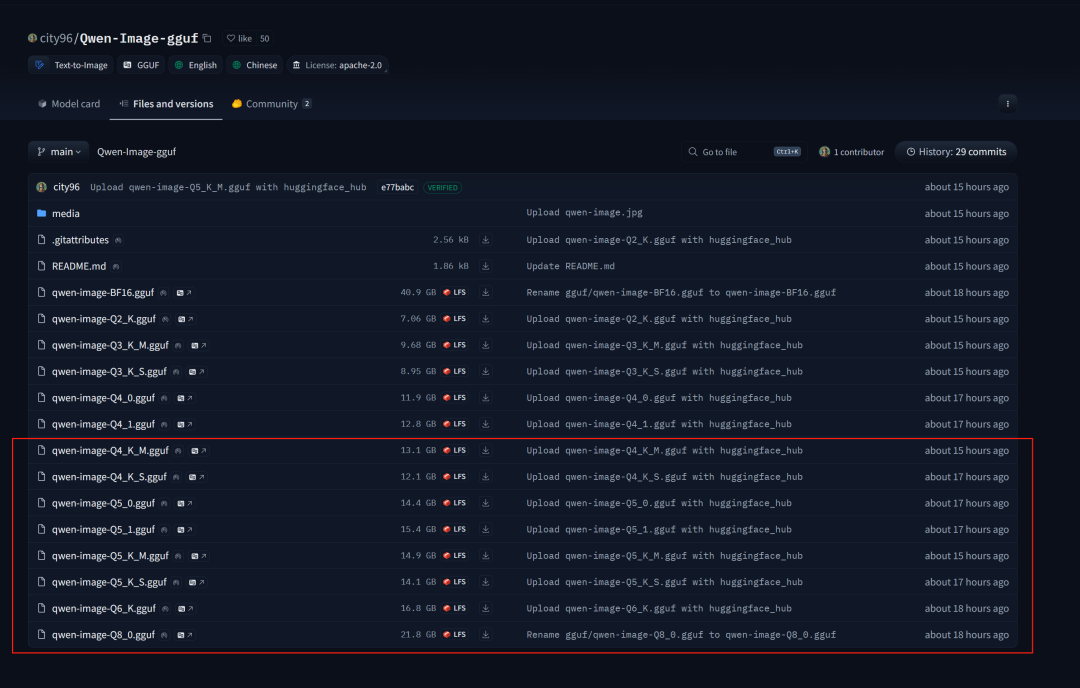Open the city96 owner link in title
Image resolution: width=1080 pixels, height=688 pixels.
coord(55,39)
